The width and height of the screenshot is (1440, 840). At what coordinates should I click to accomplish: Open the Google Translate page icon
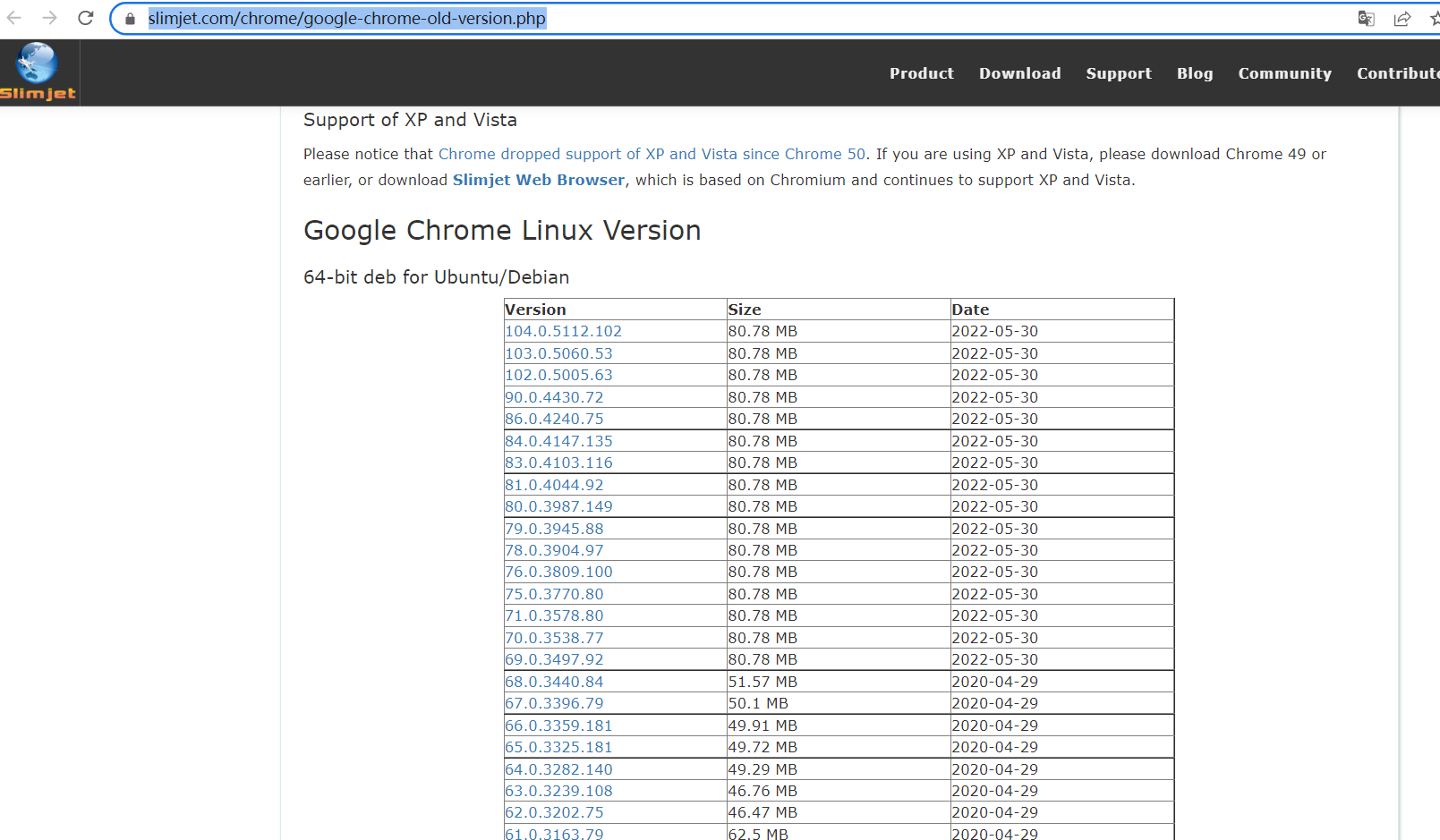tap(1366, 18)
